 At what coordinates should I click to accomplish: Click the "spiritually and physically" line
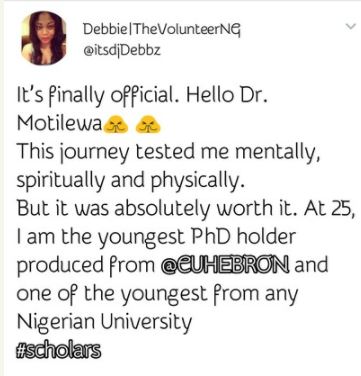(x=128, y=182)
